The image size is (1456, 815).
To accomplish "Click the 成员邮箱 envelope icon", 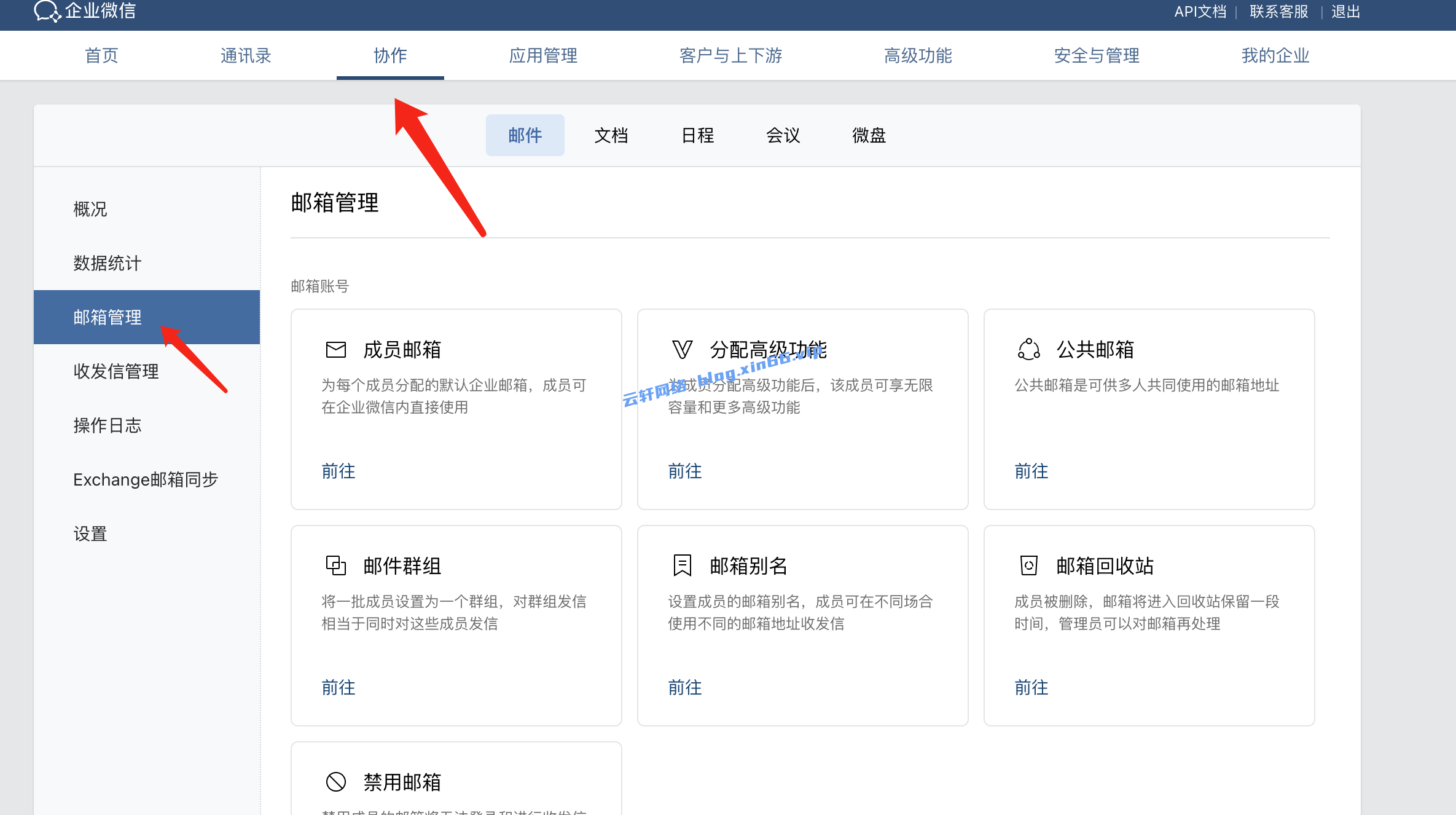I will click(x=336, y=350).
